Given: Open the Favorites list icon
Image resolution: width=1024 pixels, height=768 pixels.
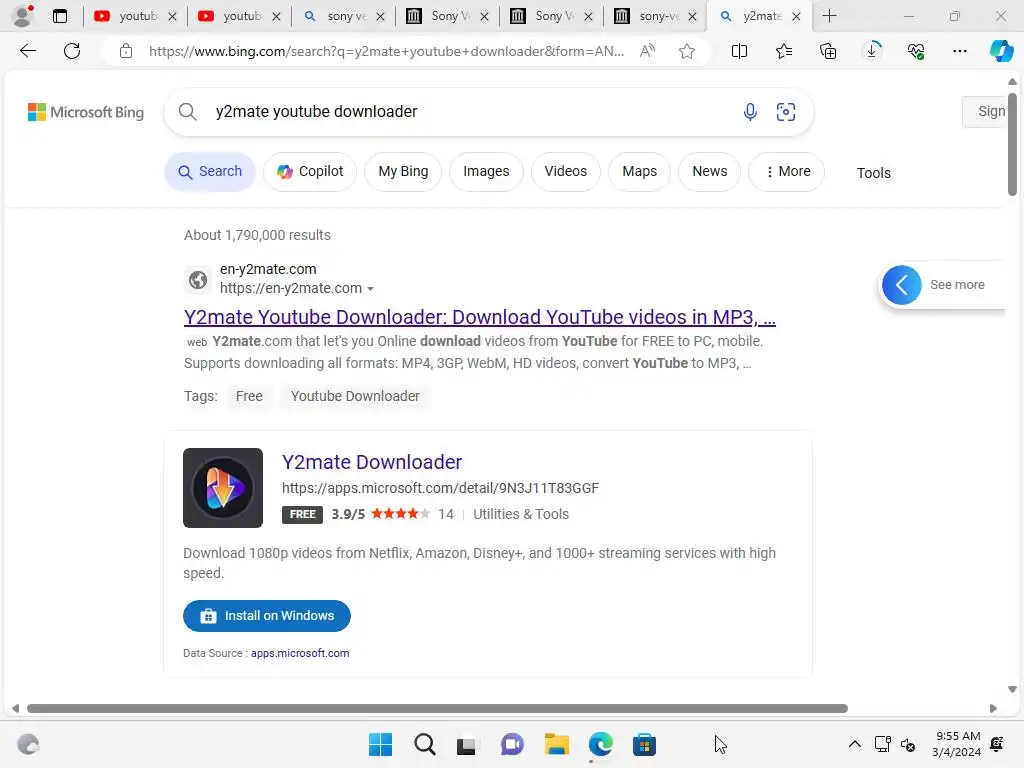Looking at the screenshot, I should [784, 51].
